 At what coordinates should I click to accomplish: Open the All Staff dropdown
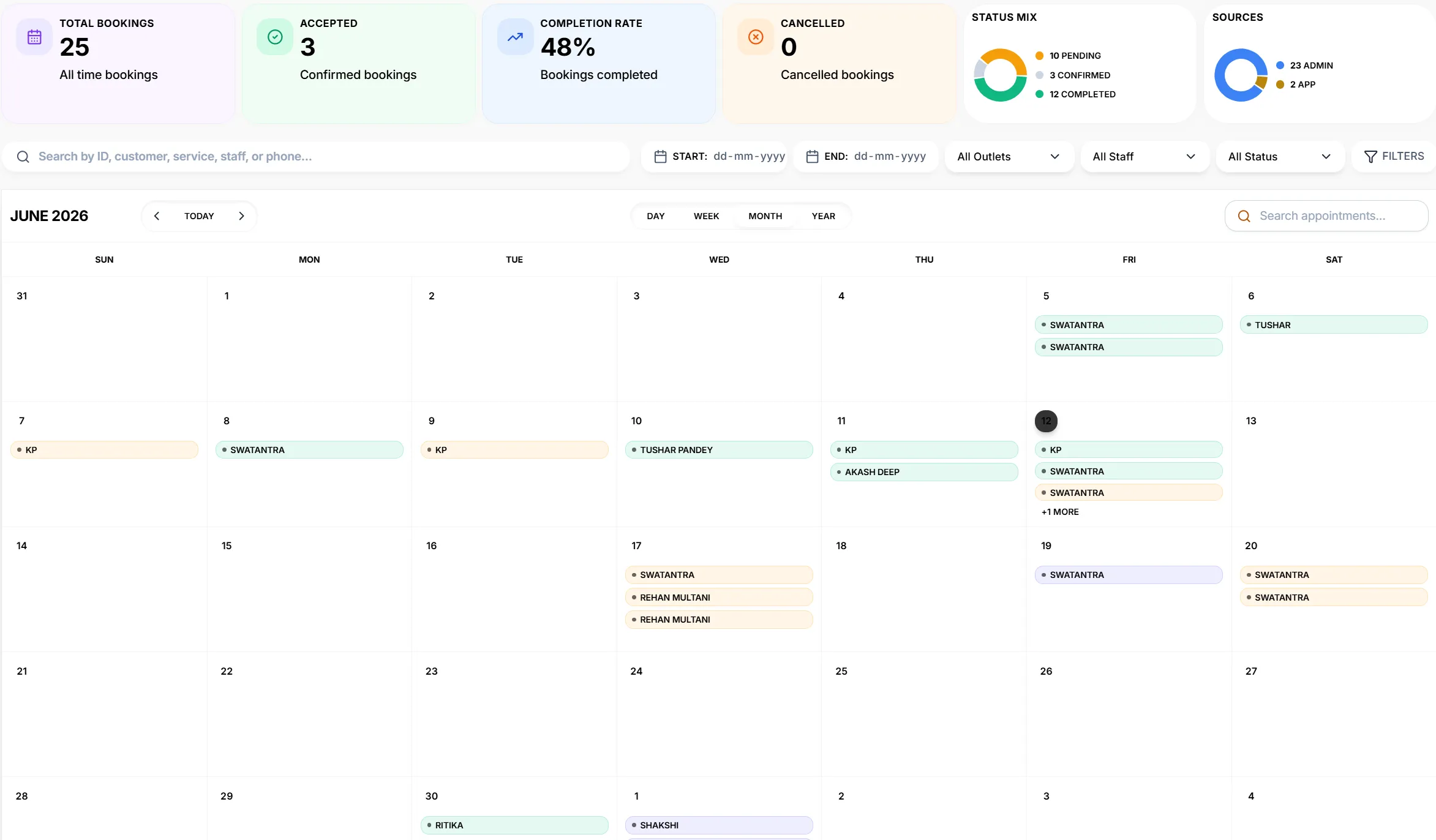point(1145,157)
